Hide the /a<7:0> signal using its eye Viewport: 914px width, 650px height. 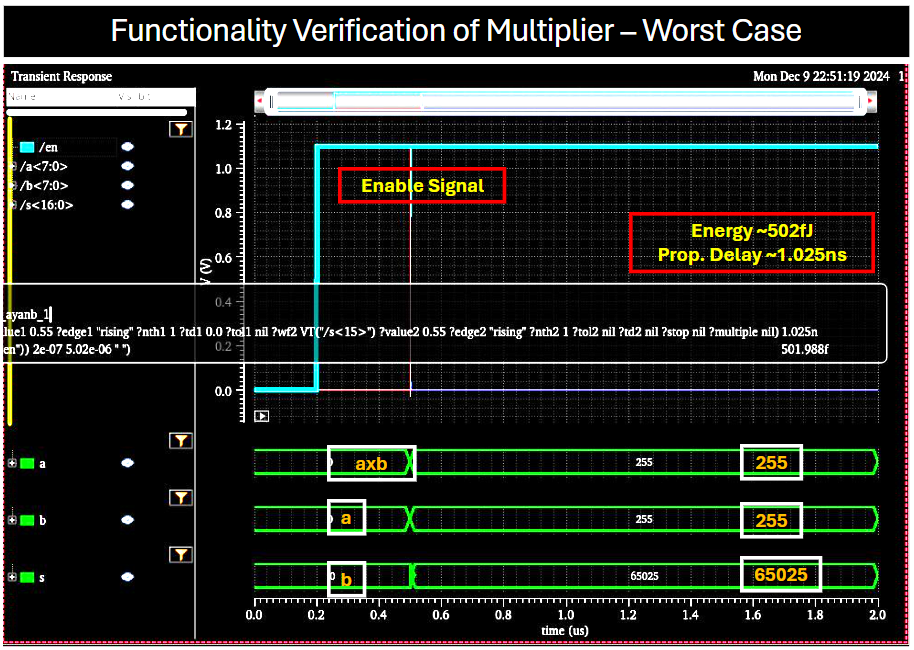[x=128, y=166]
